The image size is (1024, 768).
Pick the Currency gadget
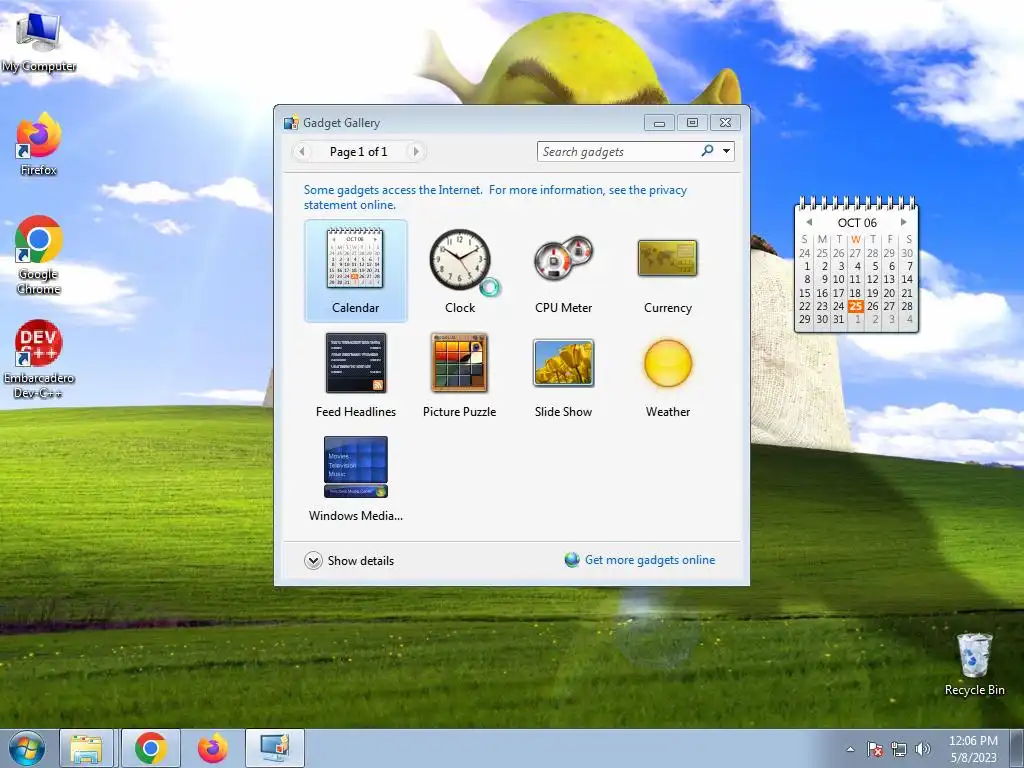667,270
